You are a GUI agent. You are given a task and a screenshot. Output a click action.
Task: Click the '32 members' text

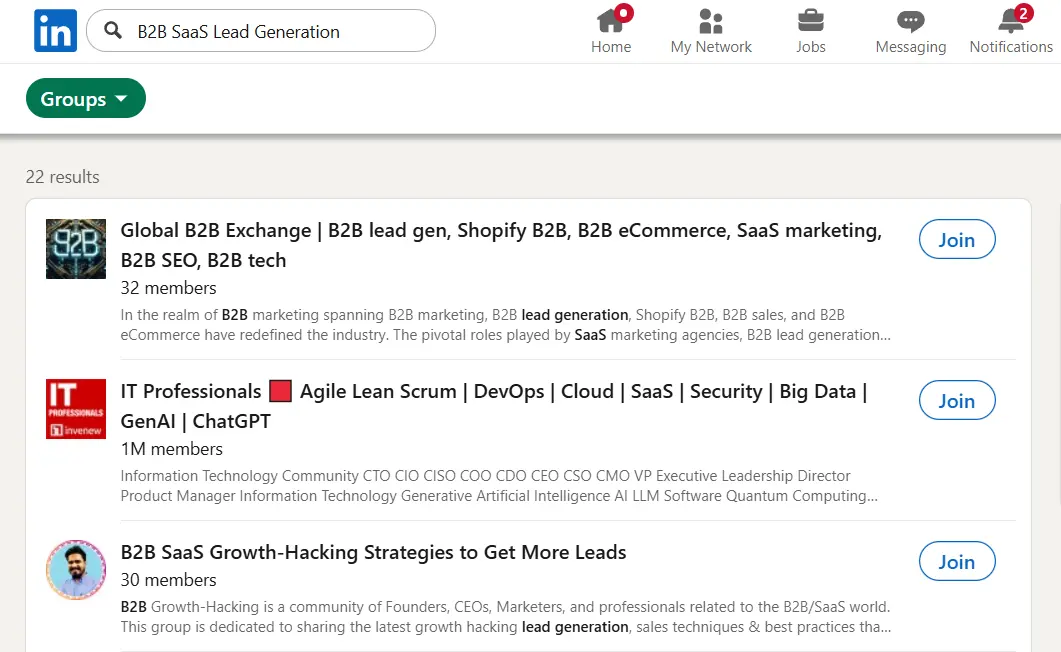coord(168,287)
